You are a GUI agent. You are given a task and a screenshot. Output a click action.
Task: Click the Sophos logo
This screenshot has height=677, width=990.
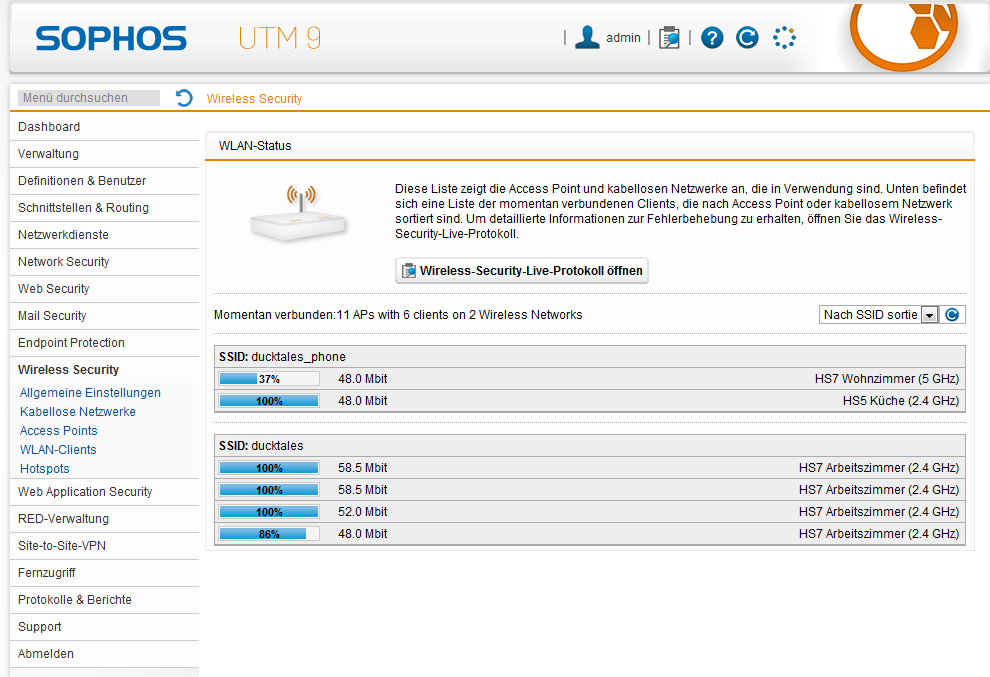[111, 39]
